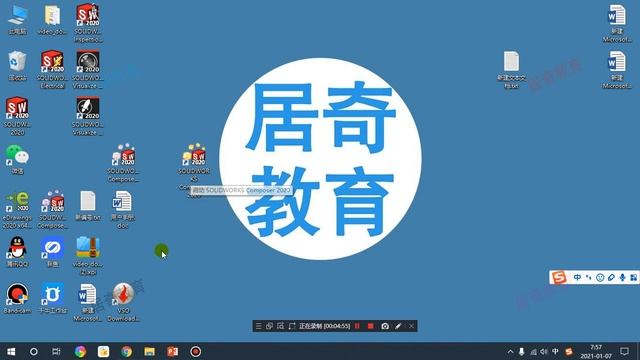Activate the recorder pencil drawing tool
The height and width of the screenshot is (360, 640).
point(398,326)
